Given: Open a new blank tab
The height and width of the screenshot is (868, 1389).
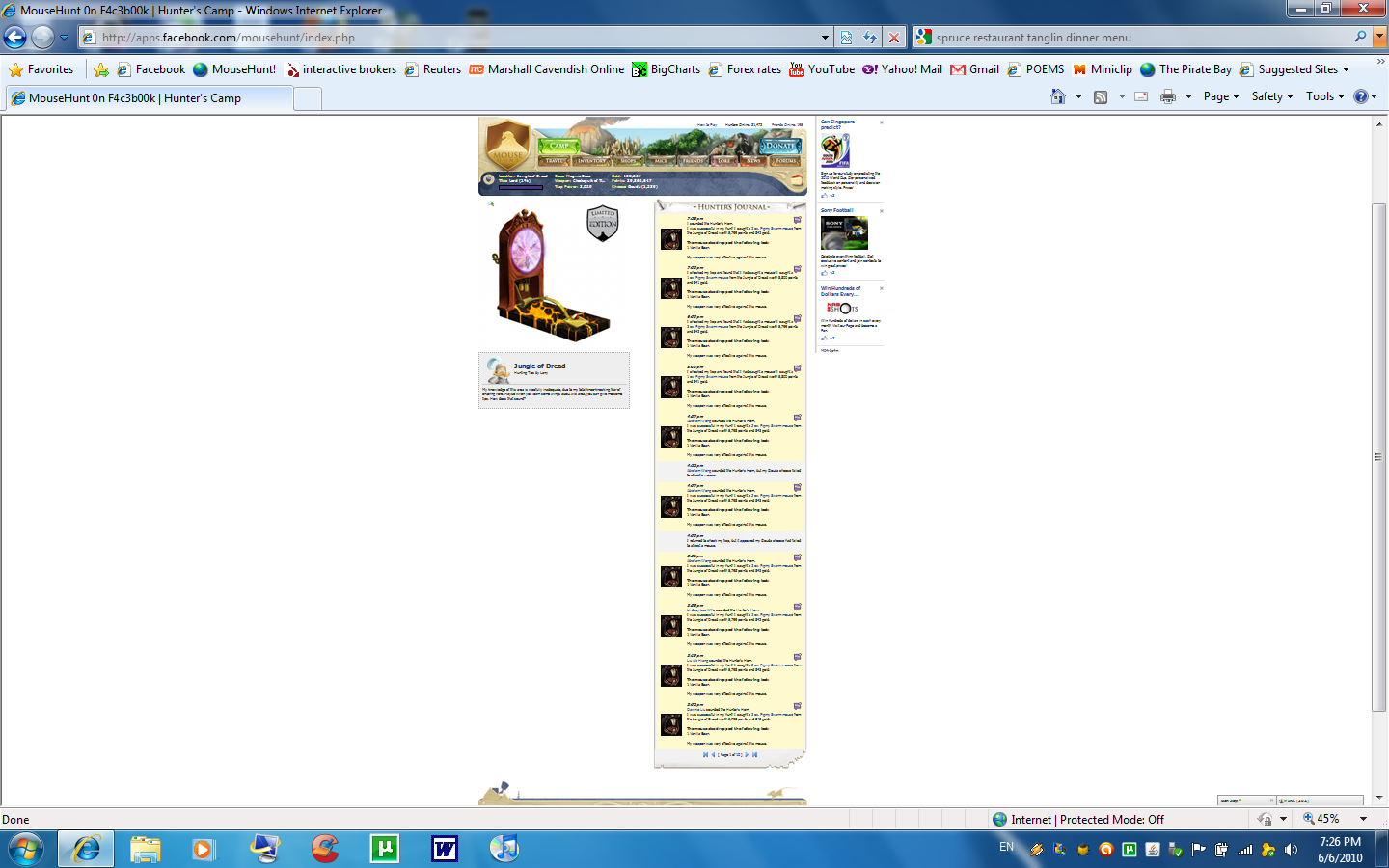Looking at the screenshot, I should pyautogui.click(x=307, y=97).
